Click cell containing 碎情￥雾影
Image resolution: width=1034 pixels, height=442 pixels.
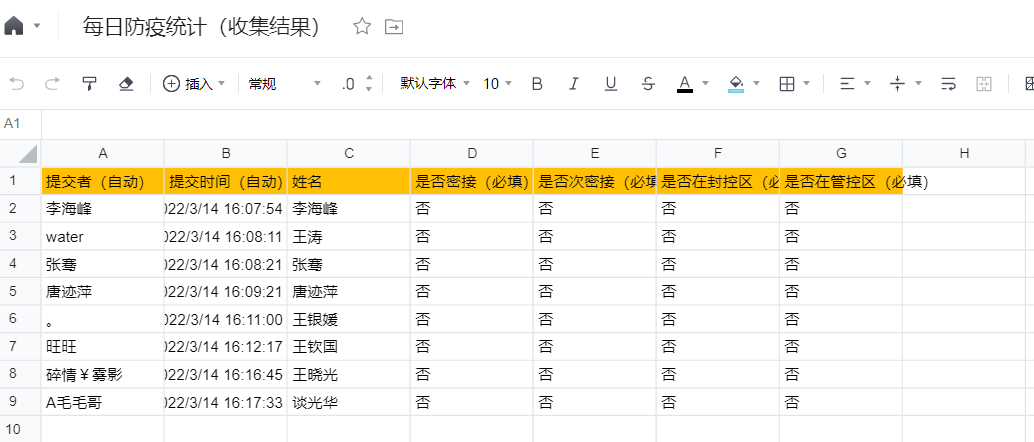pos(103,375)
